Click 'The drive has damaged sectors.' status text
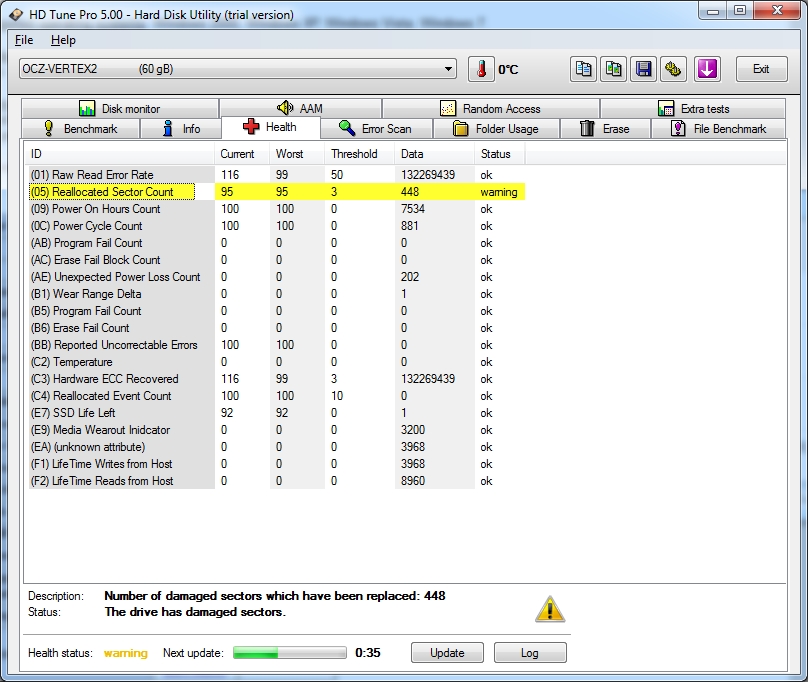 (195, 612)
